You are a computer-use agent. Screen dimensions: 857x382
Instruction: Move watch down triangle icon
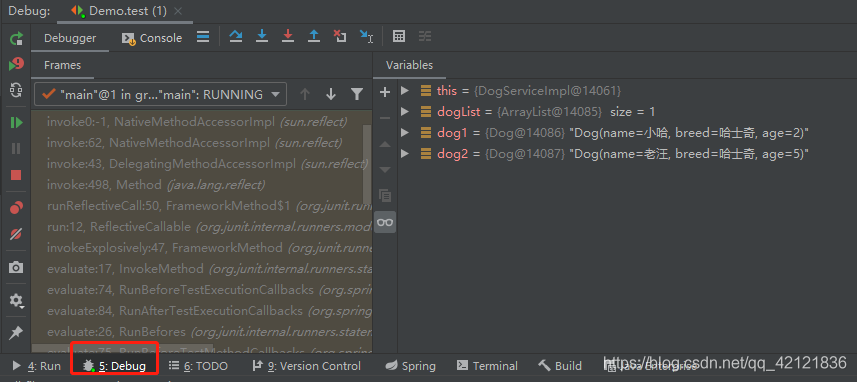[x=385, y=169]
